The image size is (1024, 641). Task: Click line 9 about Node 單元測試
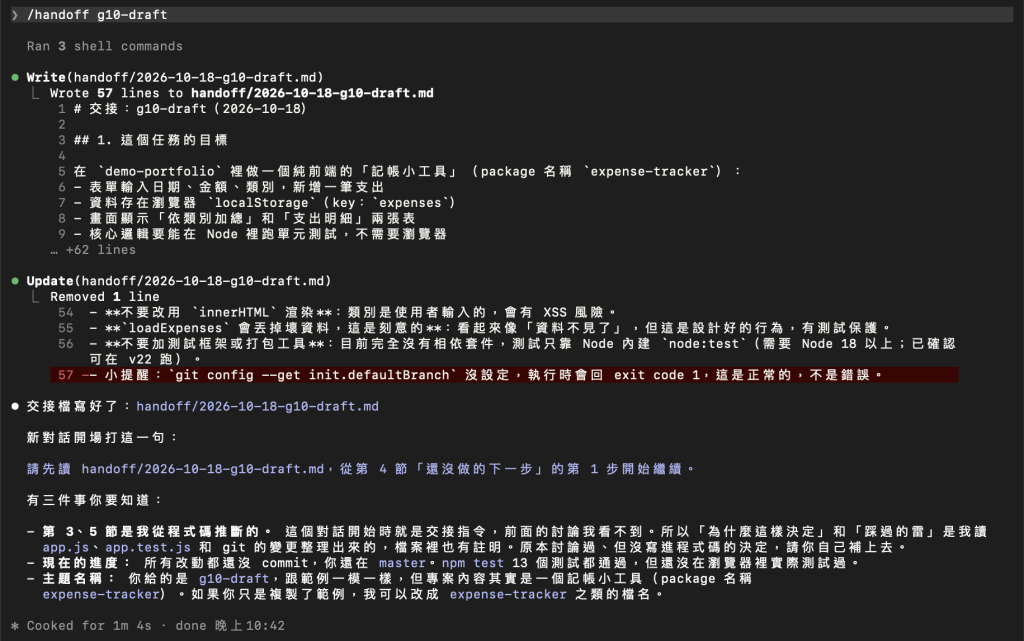pos(260,234)
